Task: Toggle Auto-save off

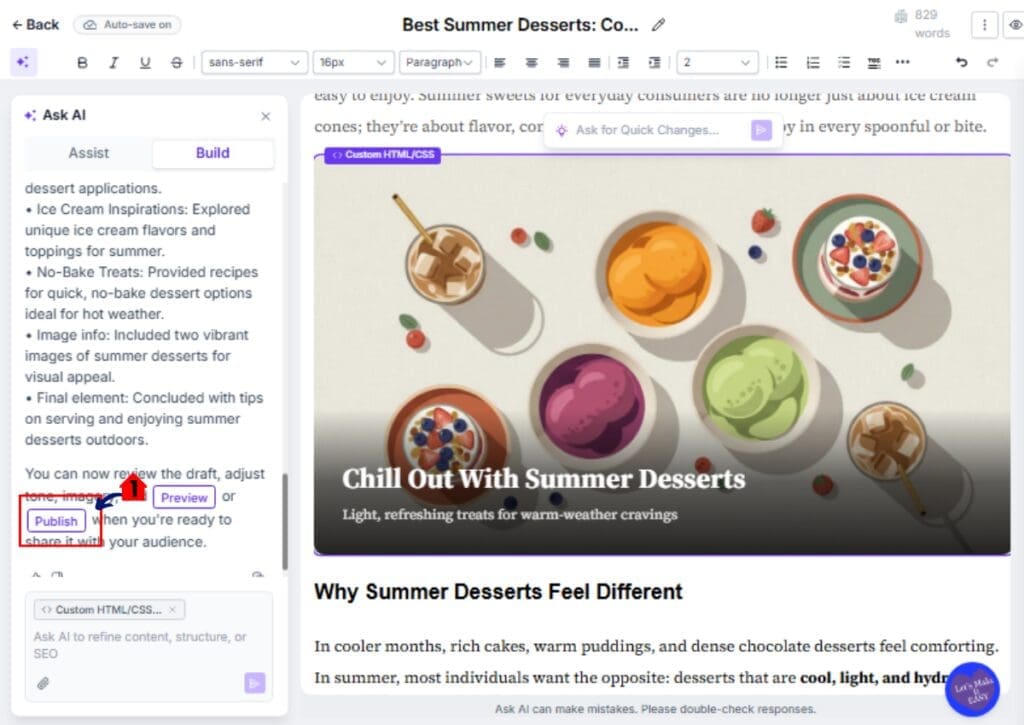Action: [x=127, y=24]
